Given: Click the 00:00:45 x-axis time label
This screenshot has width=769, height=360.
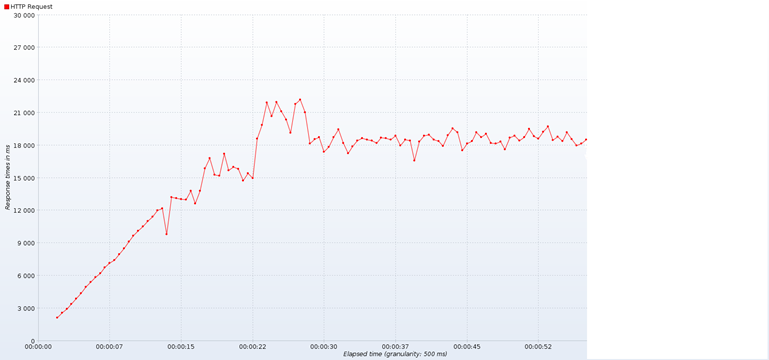Looking at the screenshot, I should coord(467,346).
